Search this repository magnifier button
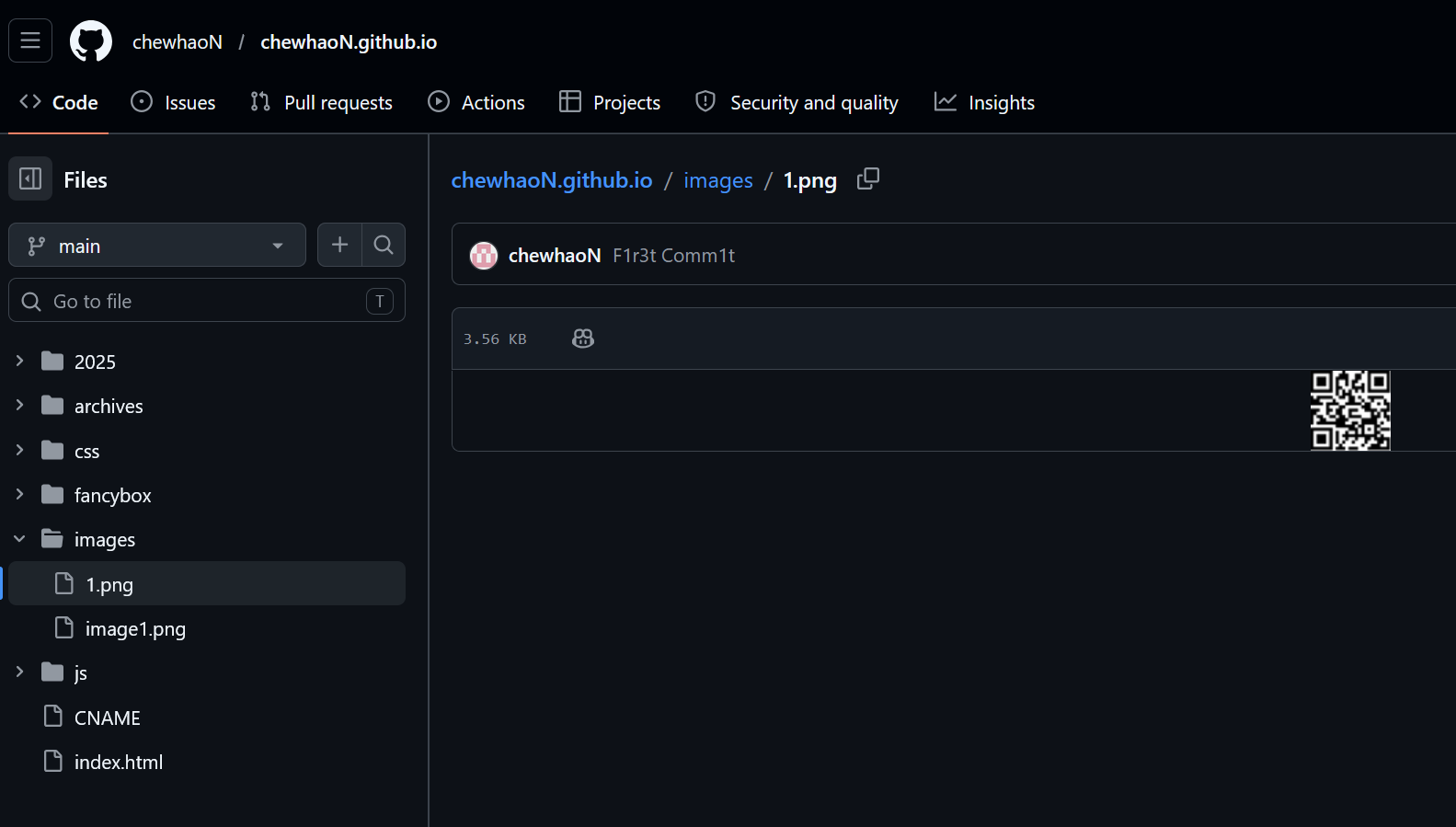 pyautogui.click(x=384, y=245)
